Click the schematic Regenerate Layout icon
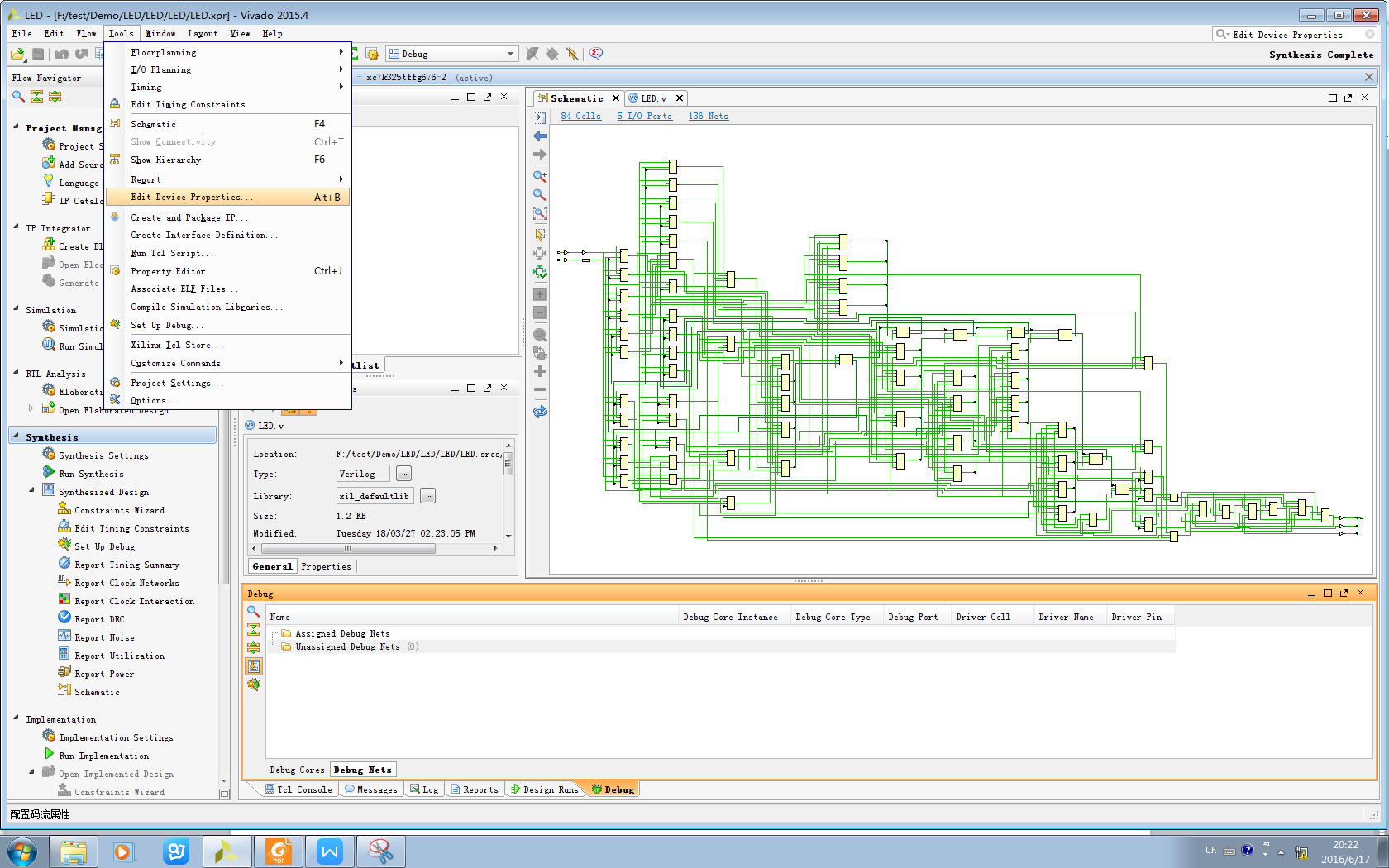1389x868 pixels. 540,412
